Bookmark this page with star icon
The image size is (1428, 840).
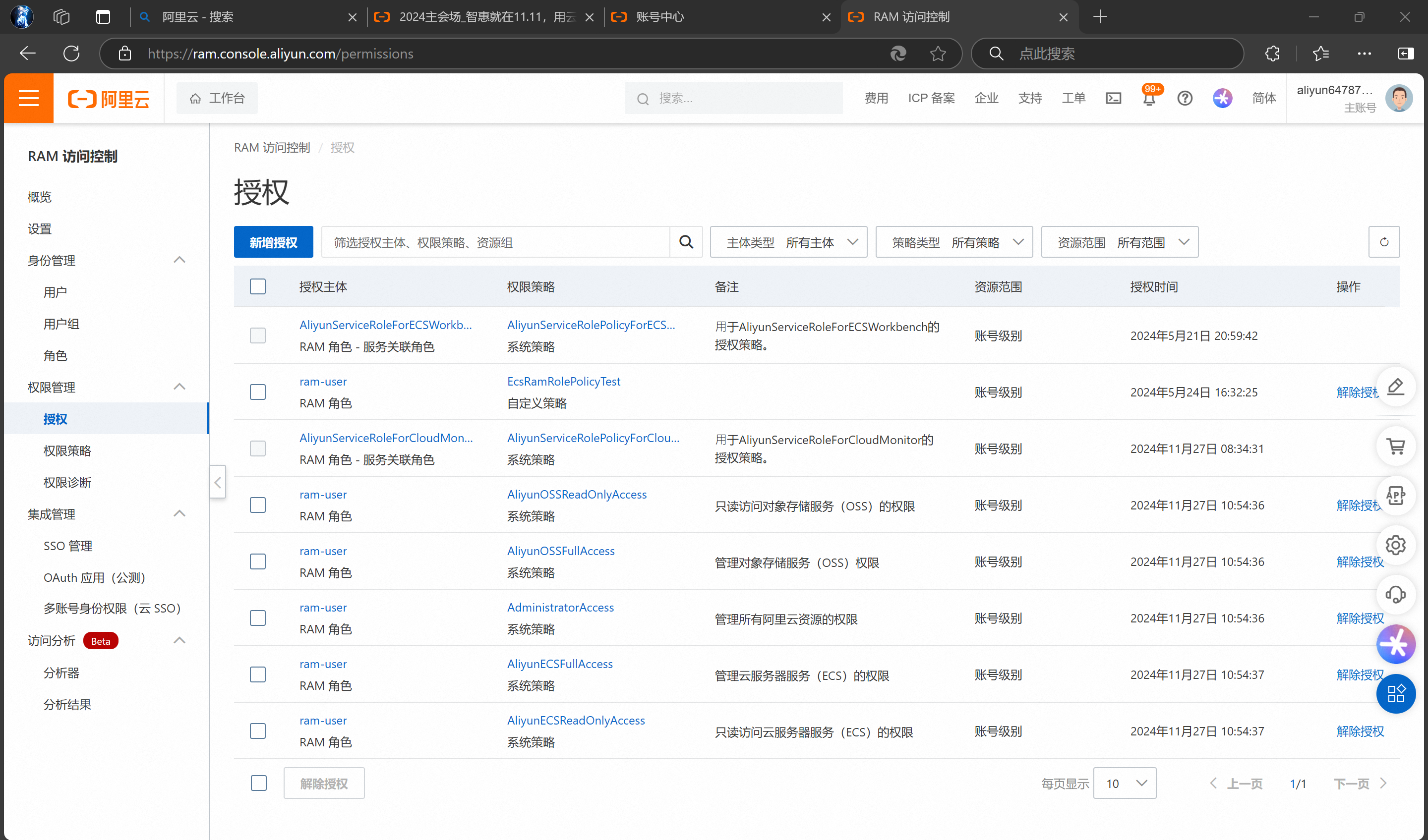(938, 53)
